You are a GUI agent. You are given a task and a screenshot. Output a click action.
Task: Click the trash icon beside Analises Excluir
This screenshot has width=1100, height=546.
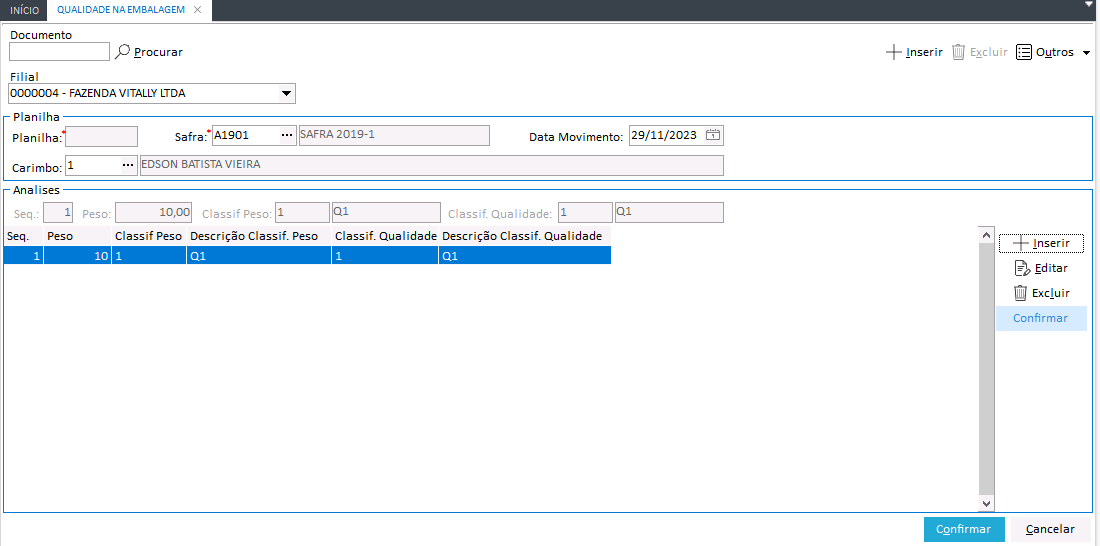[x=1021, y=293]
